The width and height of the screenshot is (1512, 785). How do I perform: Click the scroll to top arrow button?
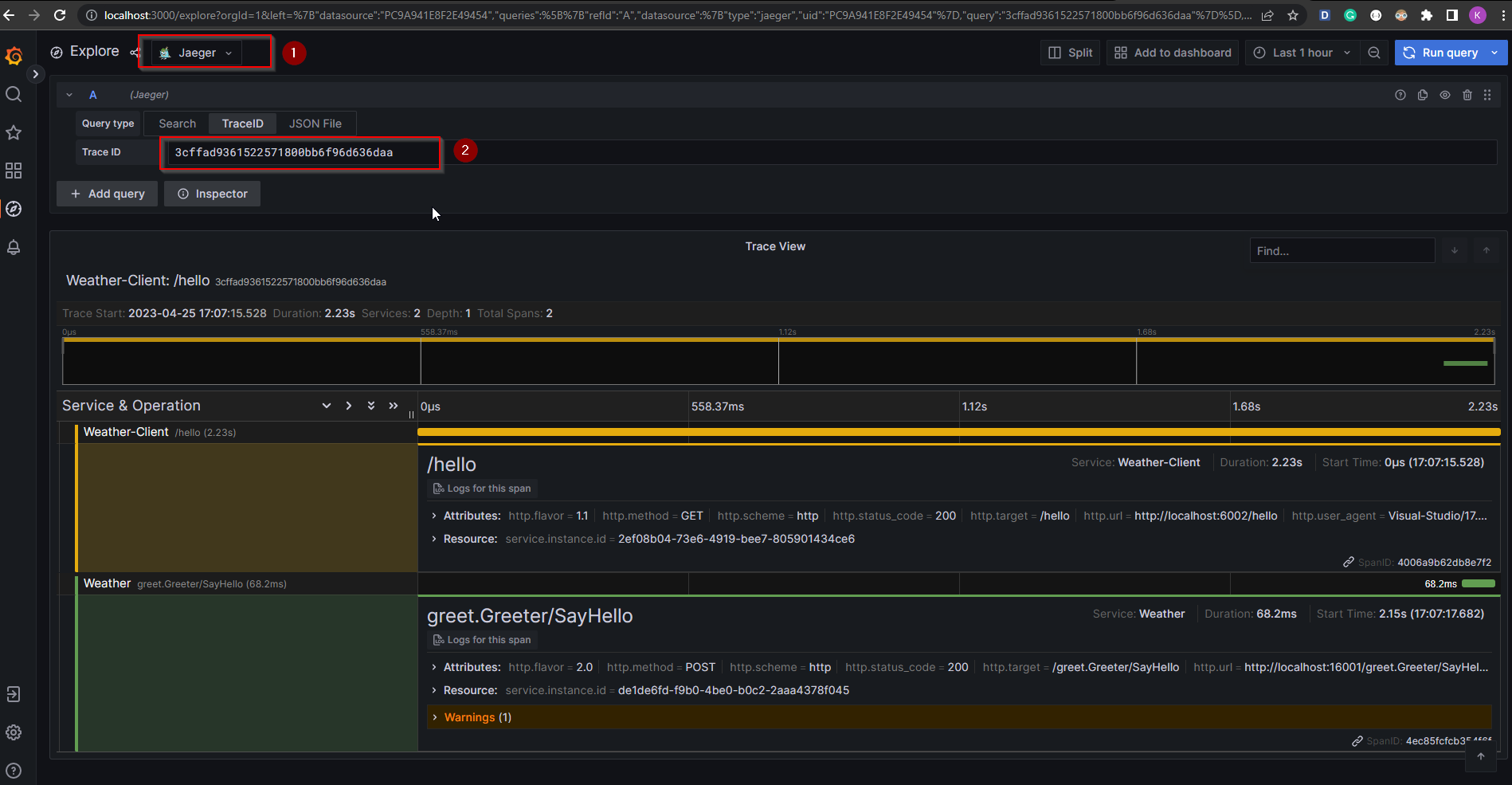click(1481, 756)
